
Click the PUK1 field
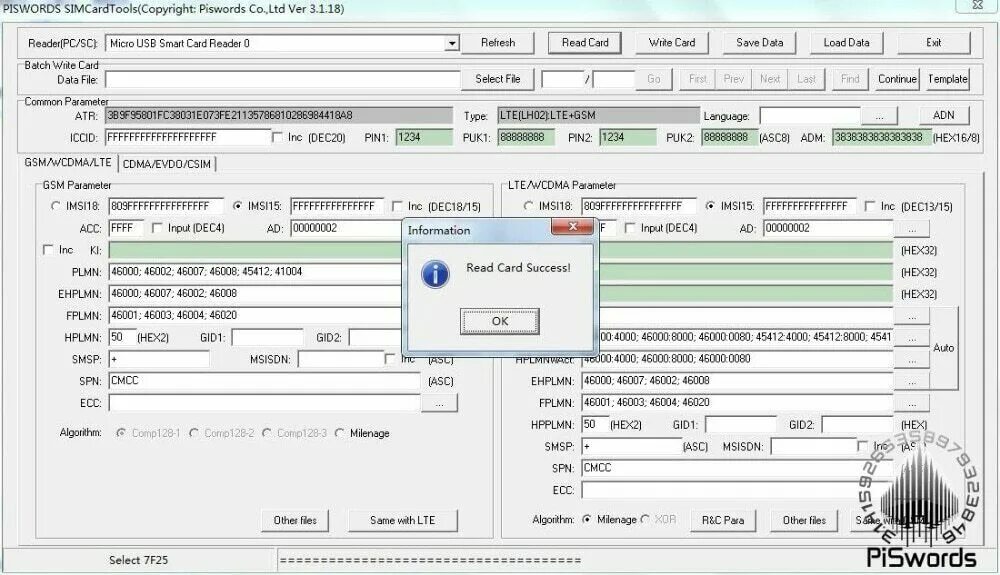[526, 137]
